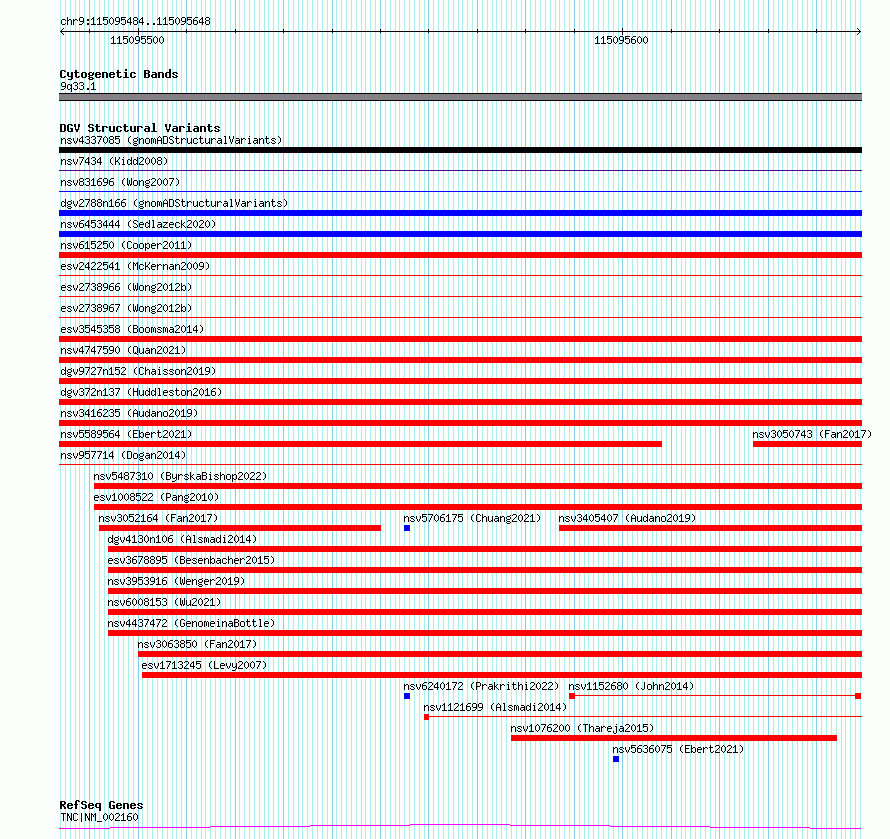Click the blue bar of dgv2788n166
Viewport: 890px width, 839px height.
point(460,213)
